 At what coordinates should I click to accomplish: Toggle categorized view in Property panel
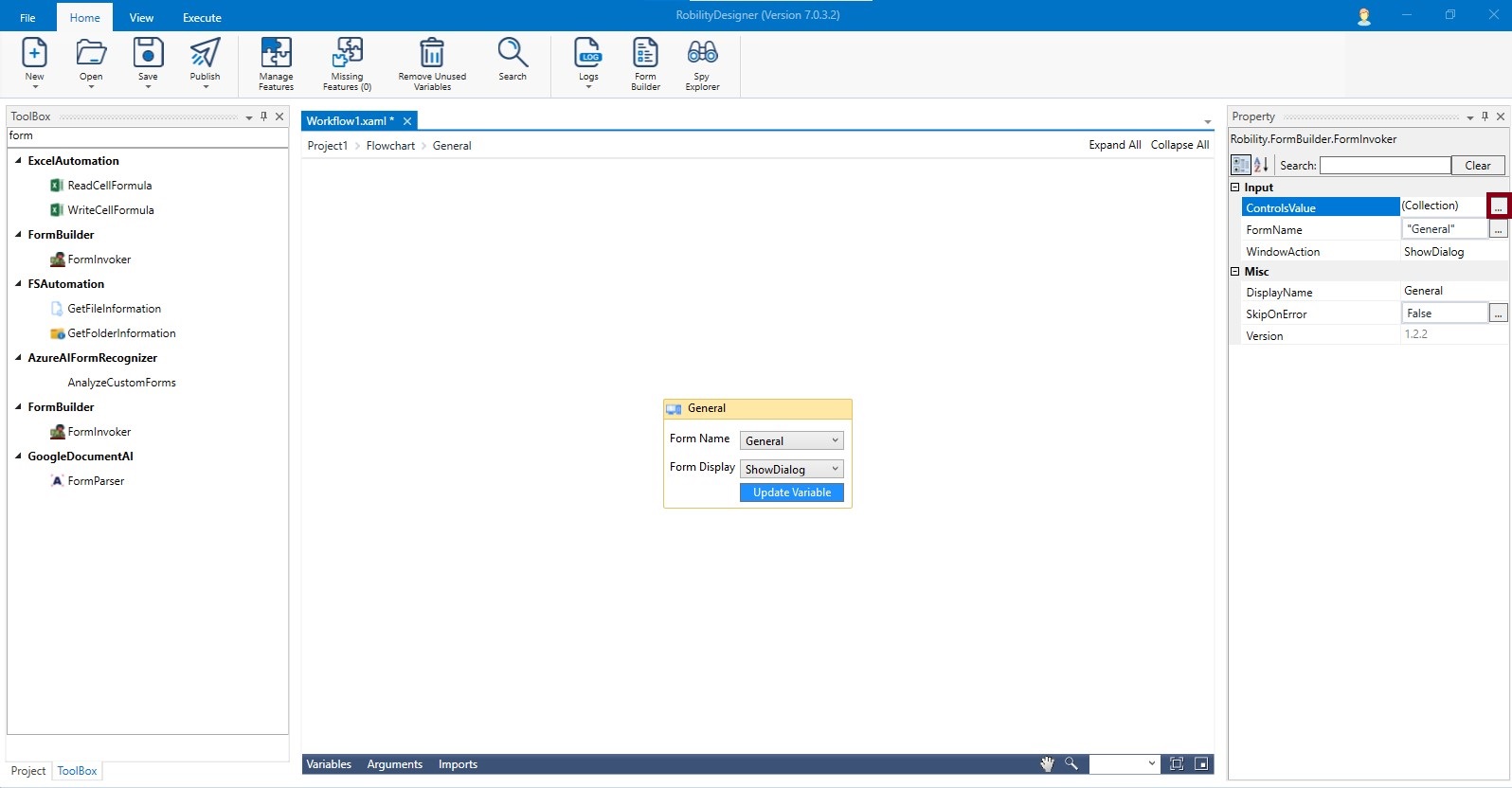pyautogui.click(x=1240, y=165)
